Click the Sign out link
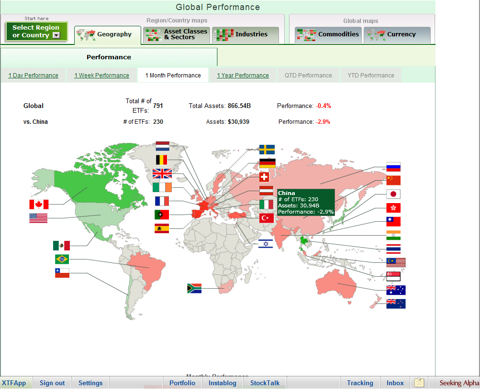 coord(52,383)
